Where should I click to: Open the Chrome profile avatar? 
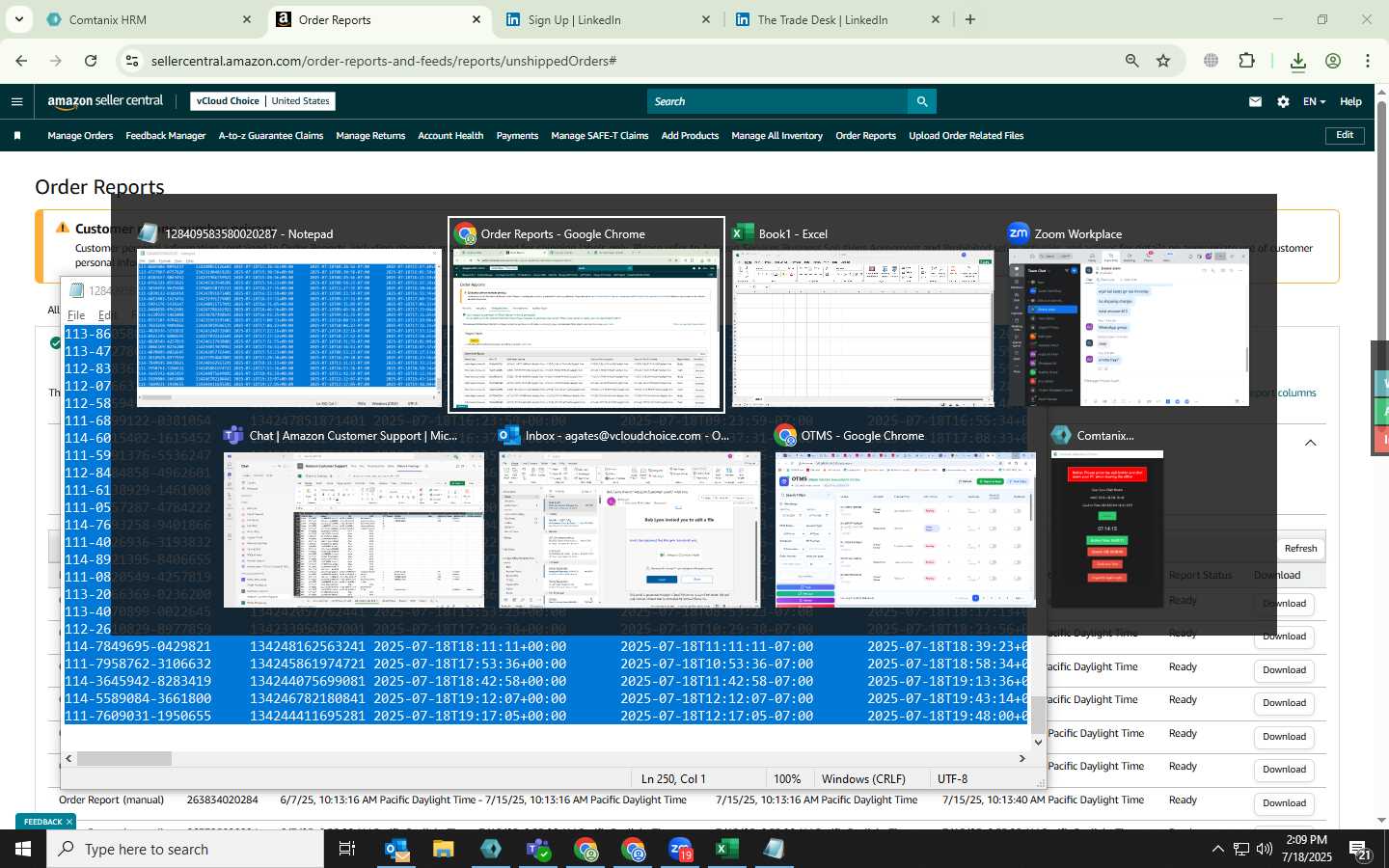point(1333,61)
